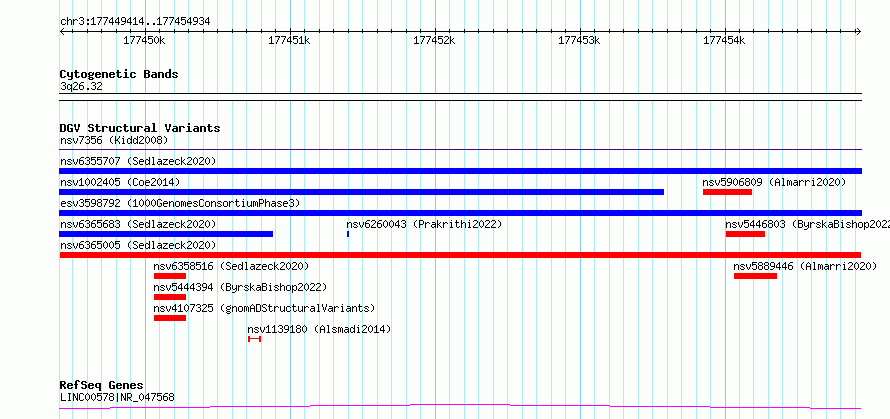890x419 pixels.
Task: Open nsv5906809 (Almarri2020) variant label
Action: [x=774, y=182]
